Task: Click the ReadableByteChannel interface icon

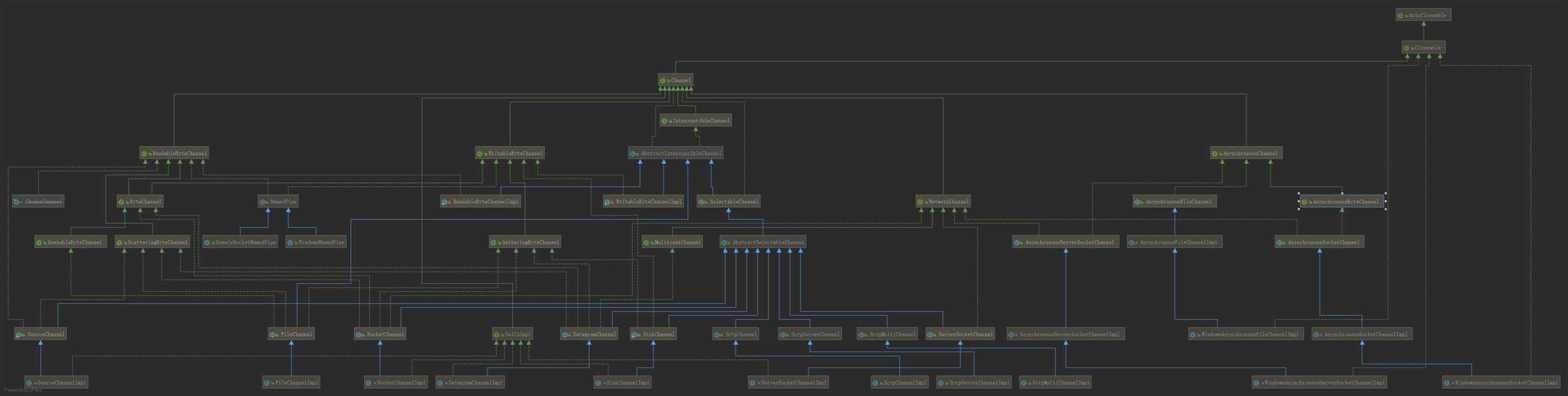Action: 144,154
